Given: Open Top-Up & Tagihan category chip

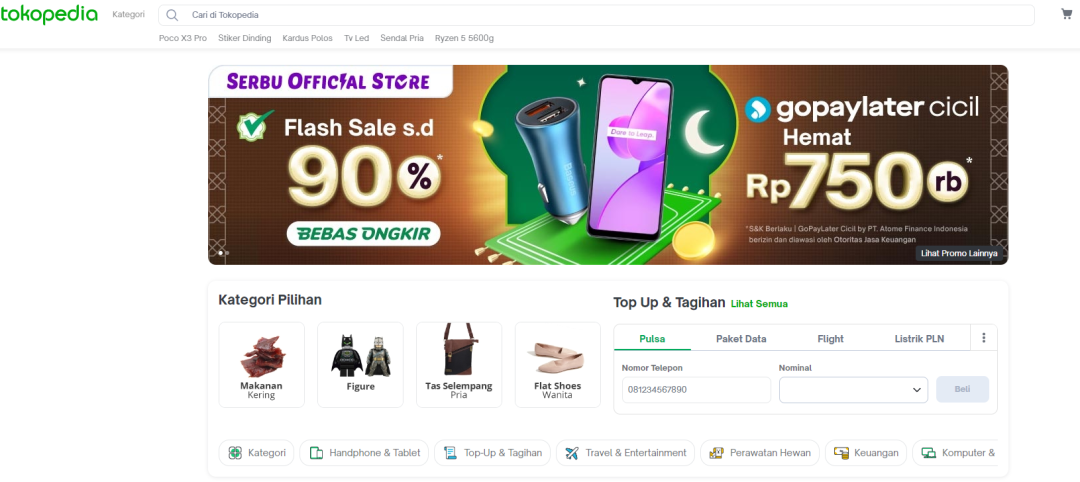Looking at the screenshot, I should 492,453.
